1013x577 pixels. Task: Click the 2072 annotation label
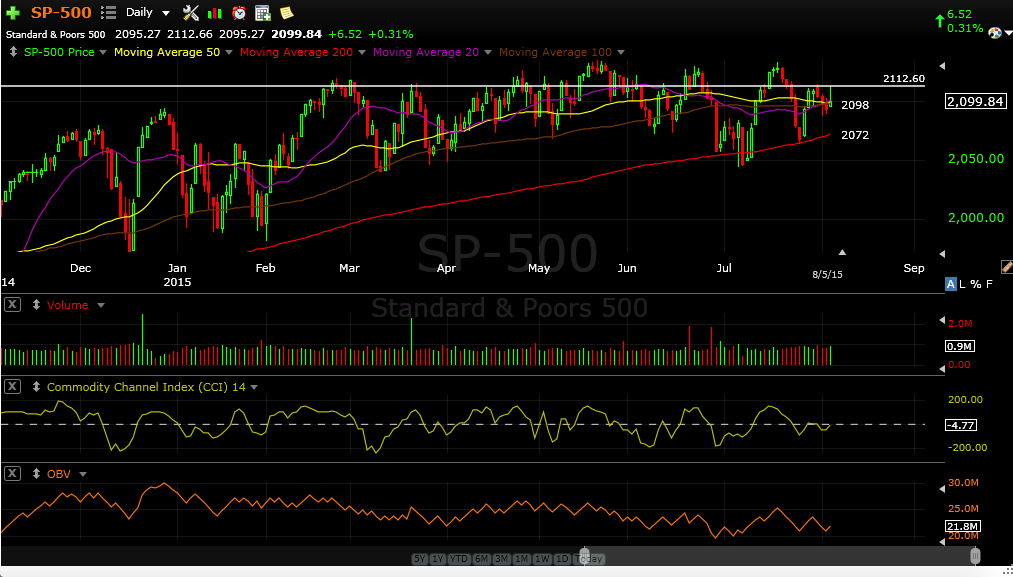[x=855, y=135]
